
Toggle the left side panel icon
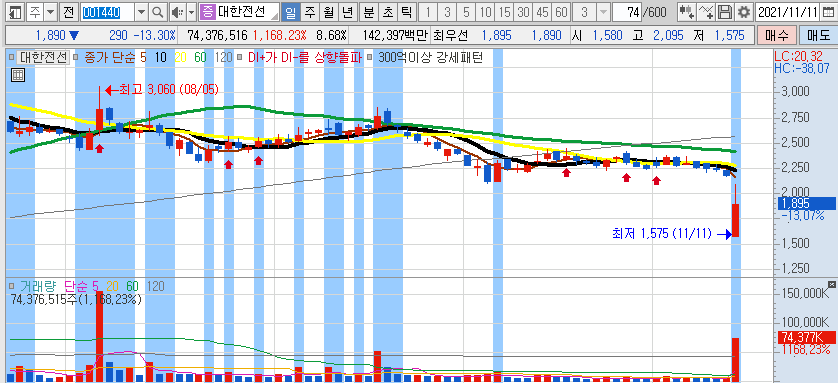click(x=15, y=12)
